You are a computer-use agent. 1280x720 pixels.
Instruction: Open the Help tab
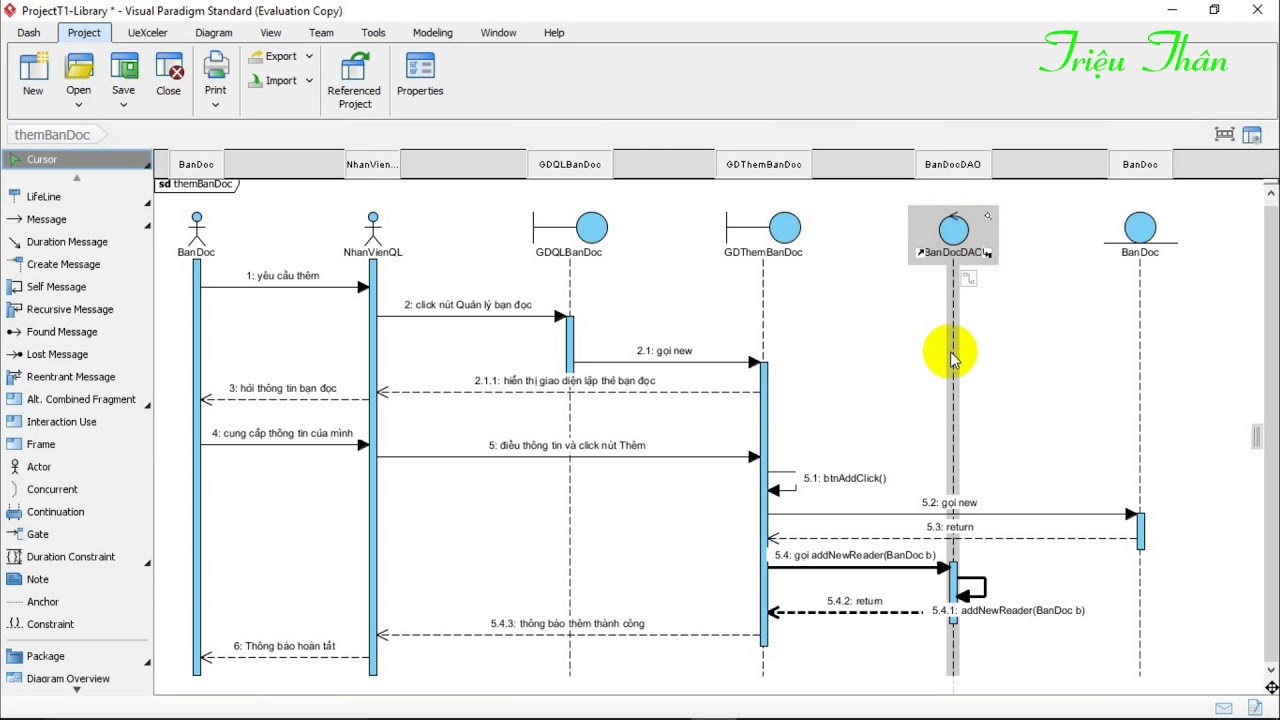tap(554, 33)
